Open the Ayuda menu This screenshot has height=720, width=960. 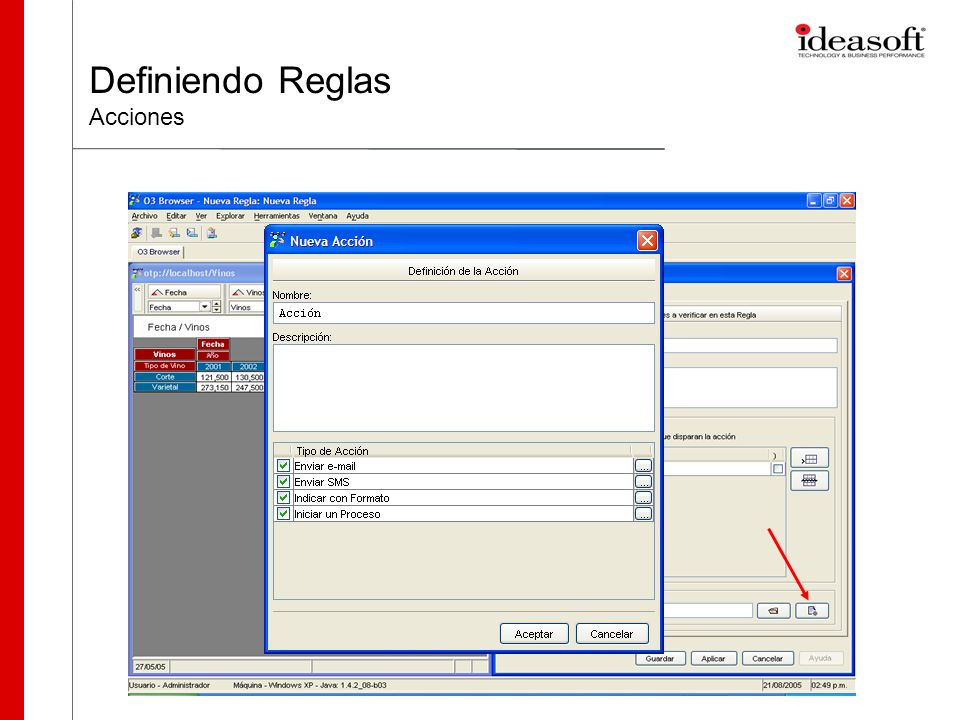[x=358, y=216]
